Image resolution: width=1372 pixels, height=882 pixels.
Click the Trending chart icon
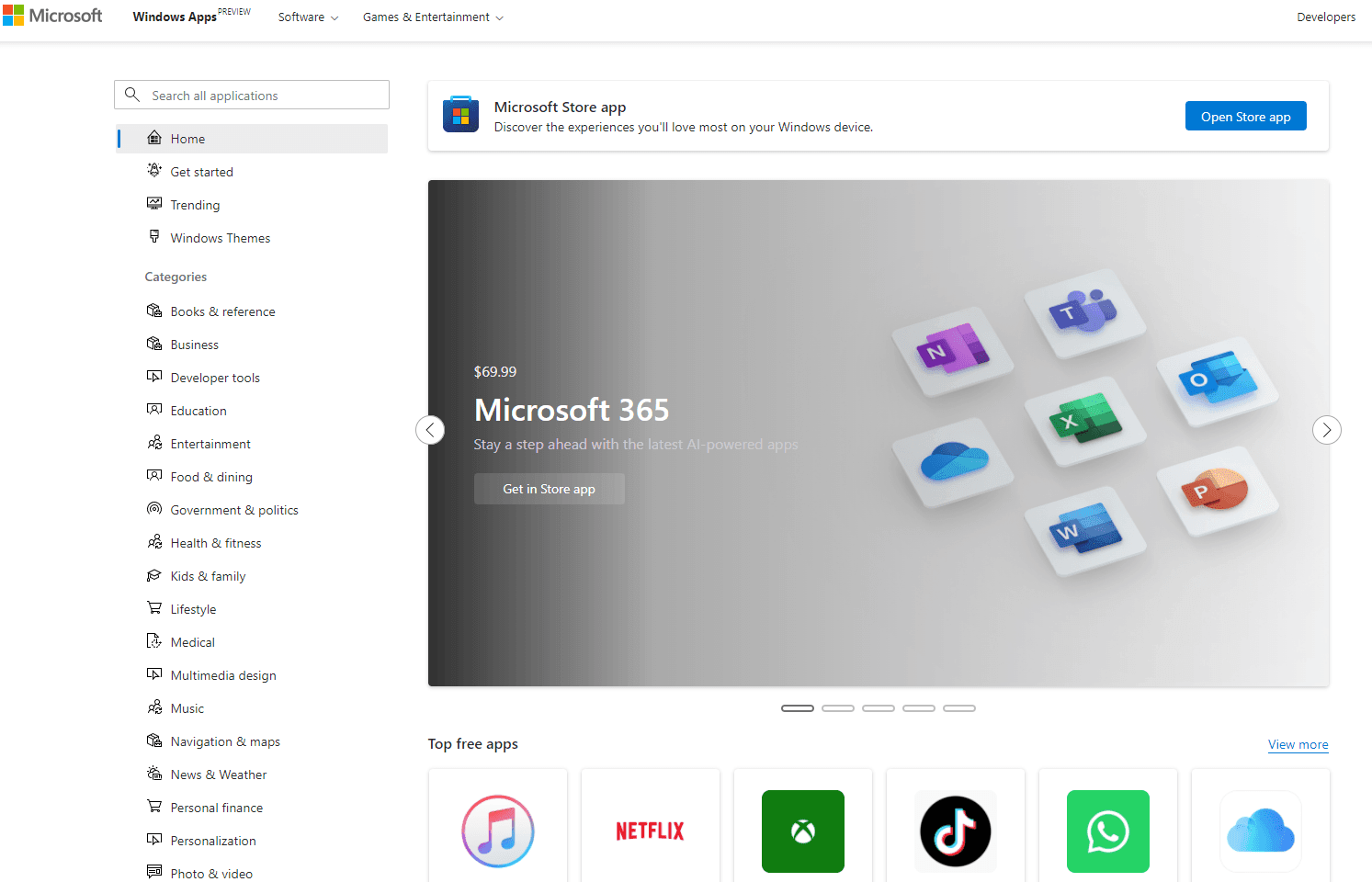pyautogui.click(x=154, y=204)
